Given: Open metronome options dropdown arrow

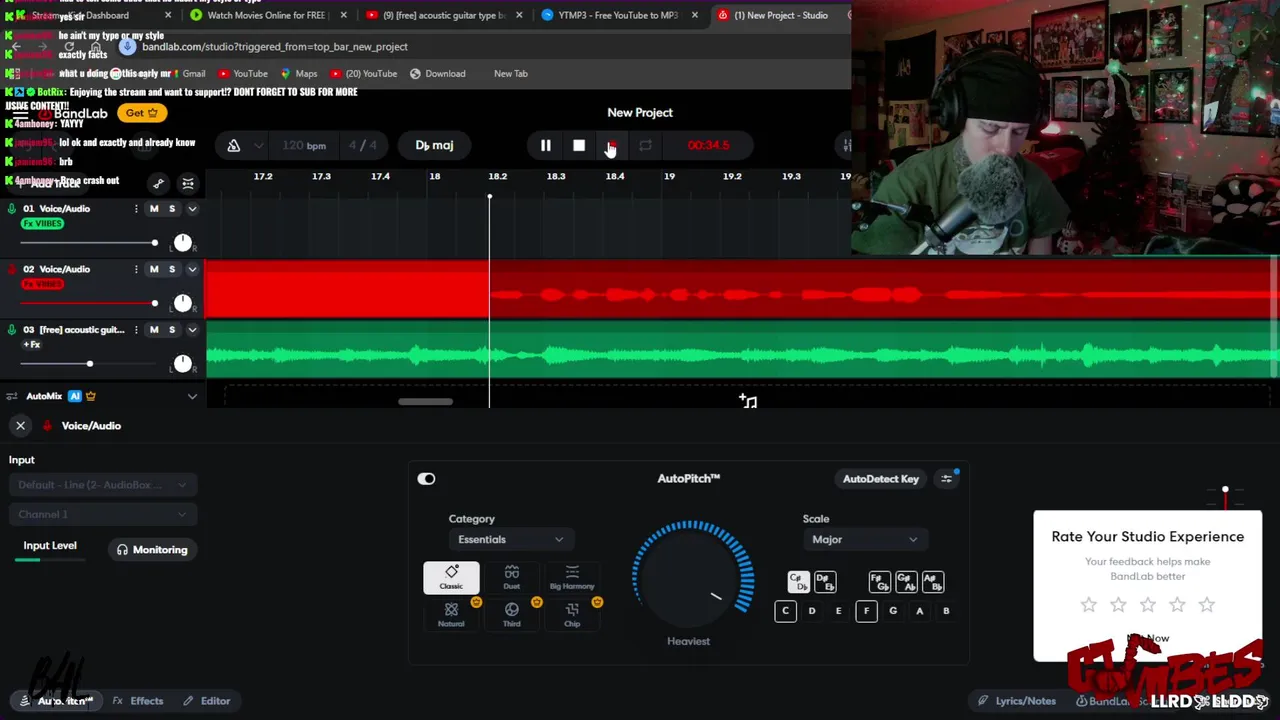Looking at the screenshot, I should pyautogui.click(x=259, y=146).
